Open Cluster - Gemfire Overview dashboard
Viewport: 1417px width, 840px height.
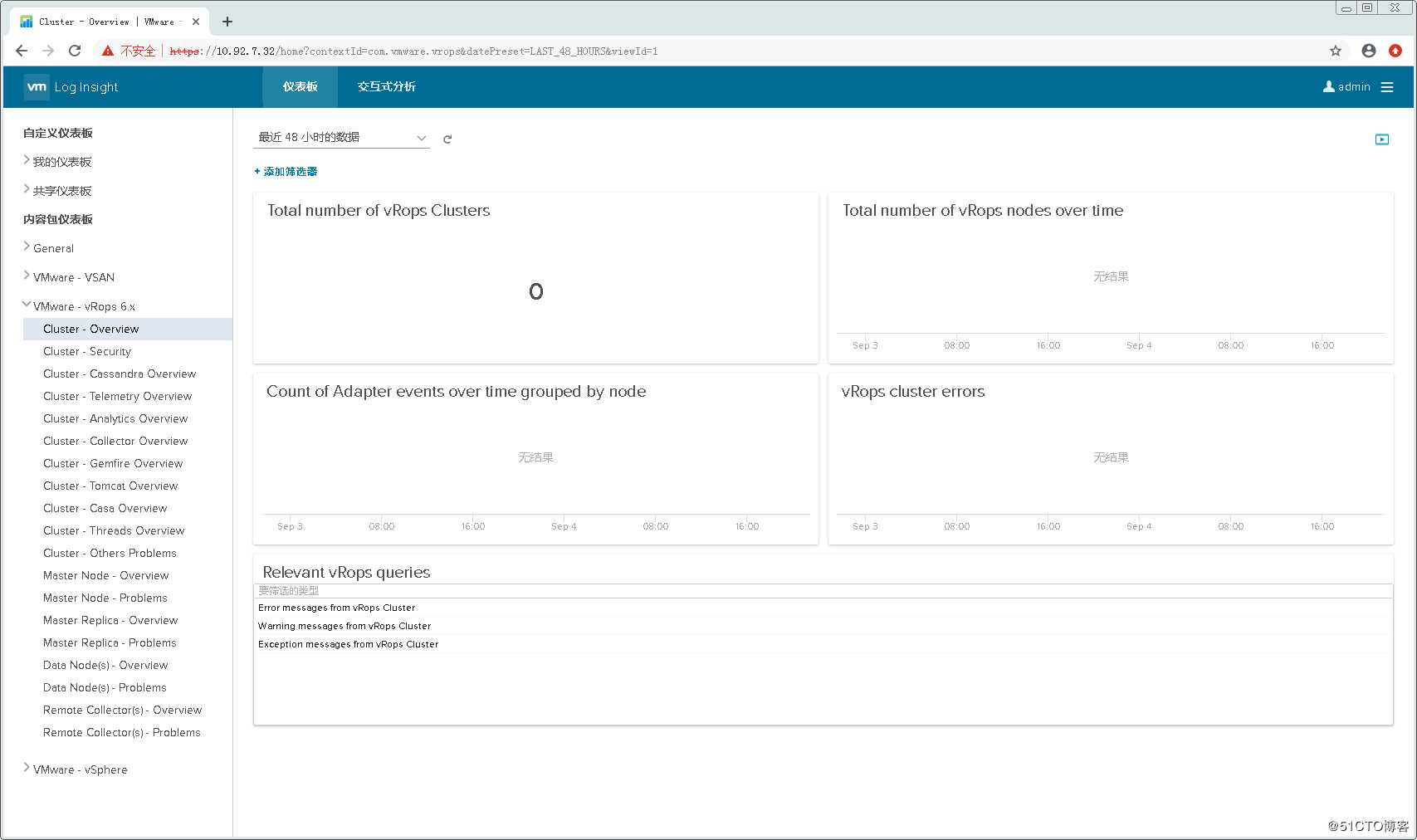click(x=113, y=463)
